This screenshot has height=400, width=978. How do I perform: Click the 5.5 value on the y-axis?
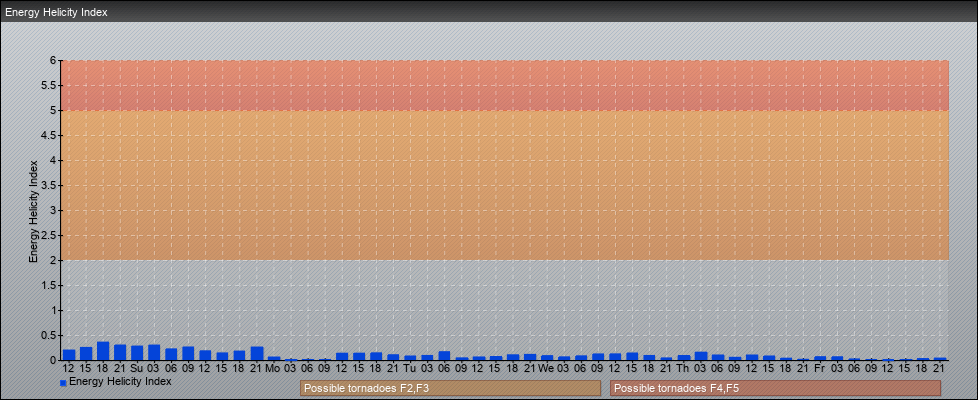50,85
